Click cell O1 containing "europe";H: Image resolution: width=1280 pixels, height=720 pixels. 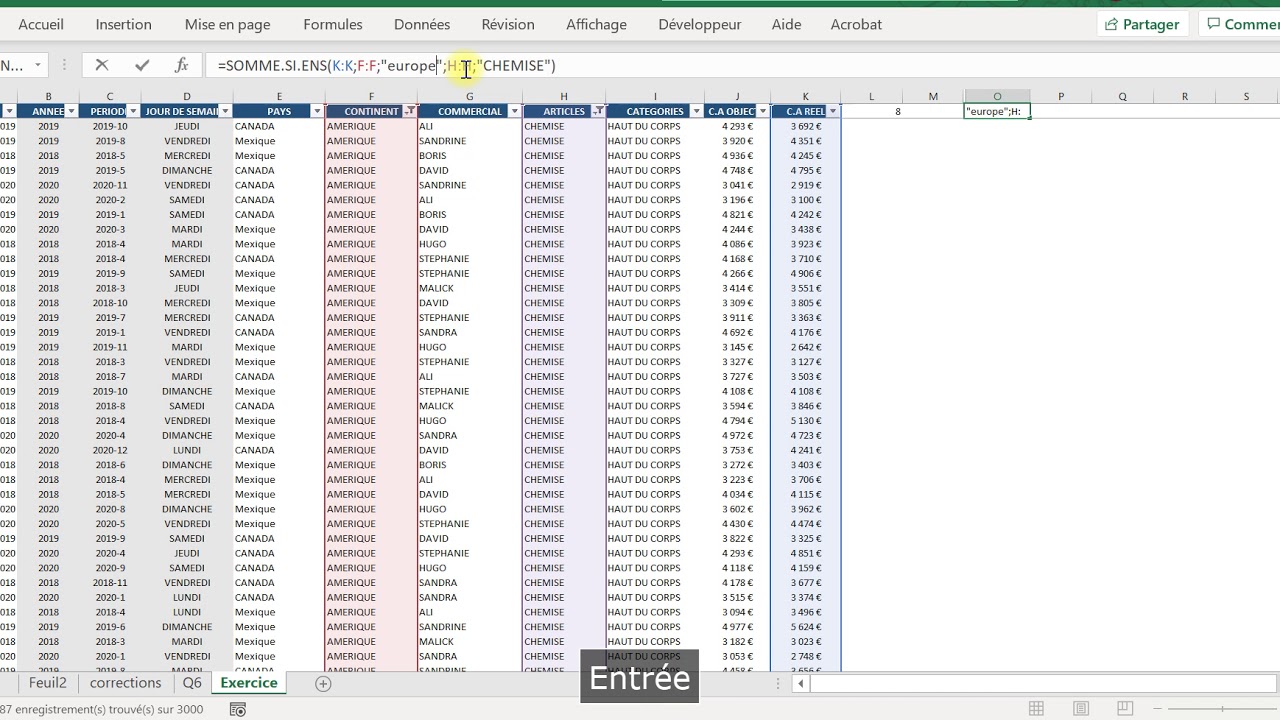(x=997, y=111)
